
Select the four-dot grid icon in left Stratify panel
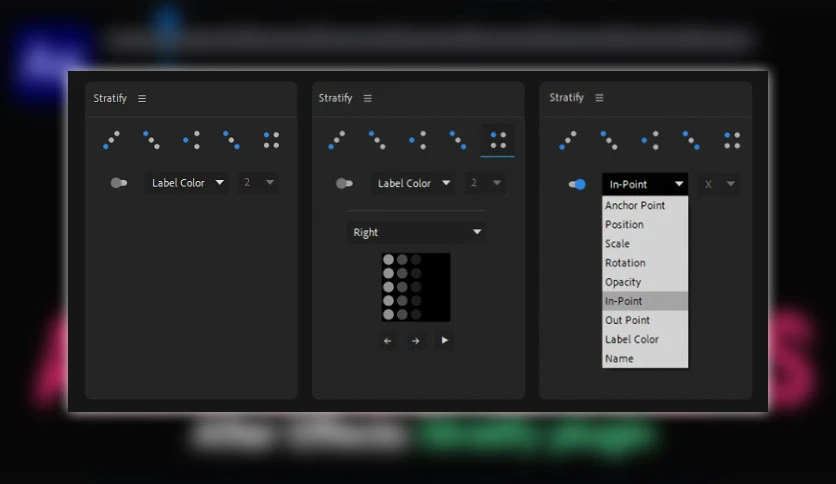point(271,140)
